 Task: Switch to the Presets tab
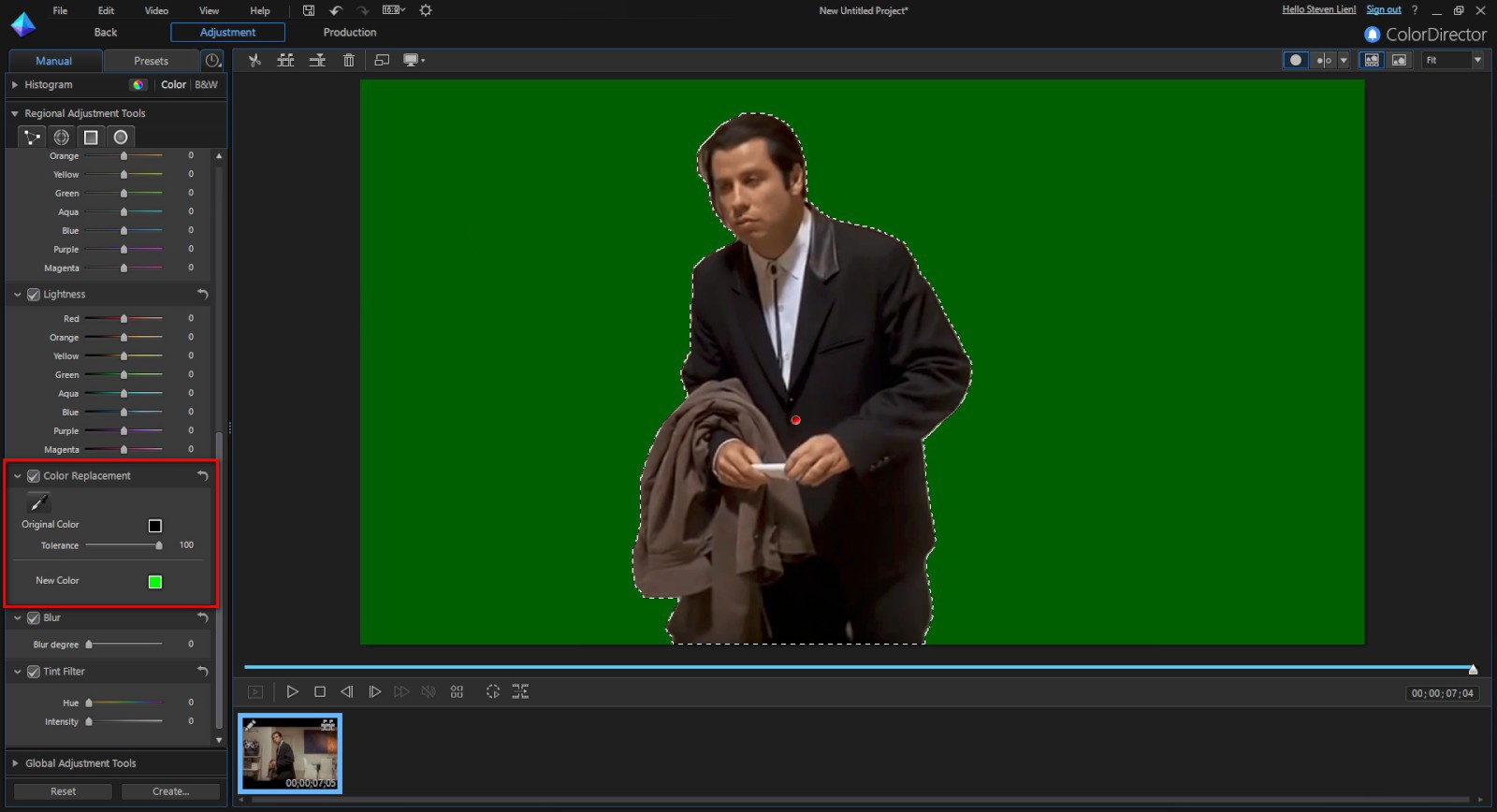[x=151, y=61]
